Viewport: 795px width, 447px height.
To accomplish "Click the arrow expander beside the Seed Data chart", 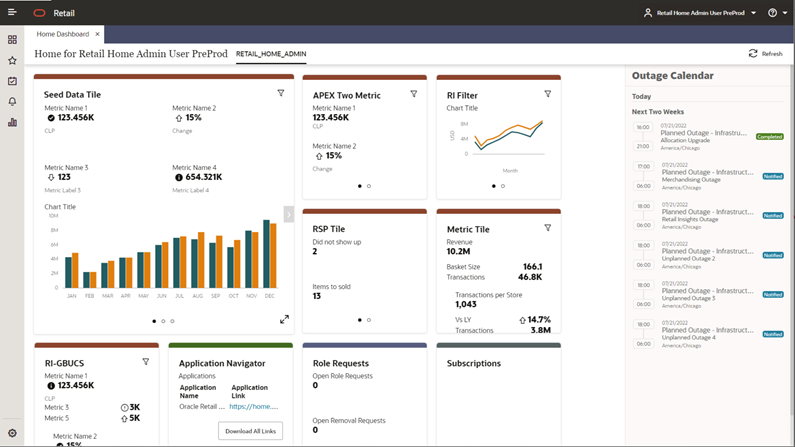I will [288, 214].
